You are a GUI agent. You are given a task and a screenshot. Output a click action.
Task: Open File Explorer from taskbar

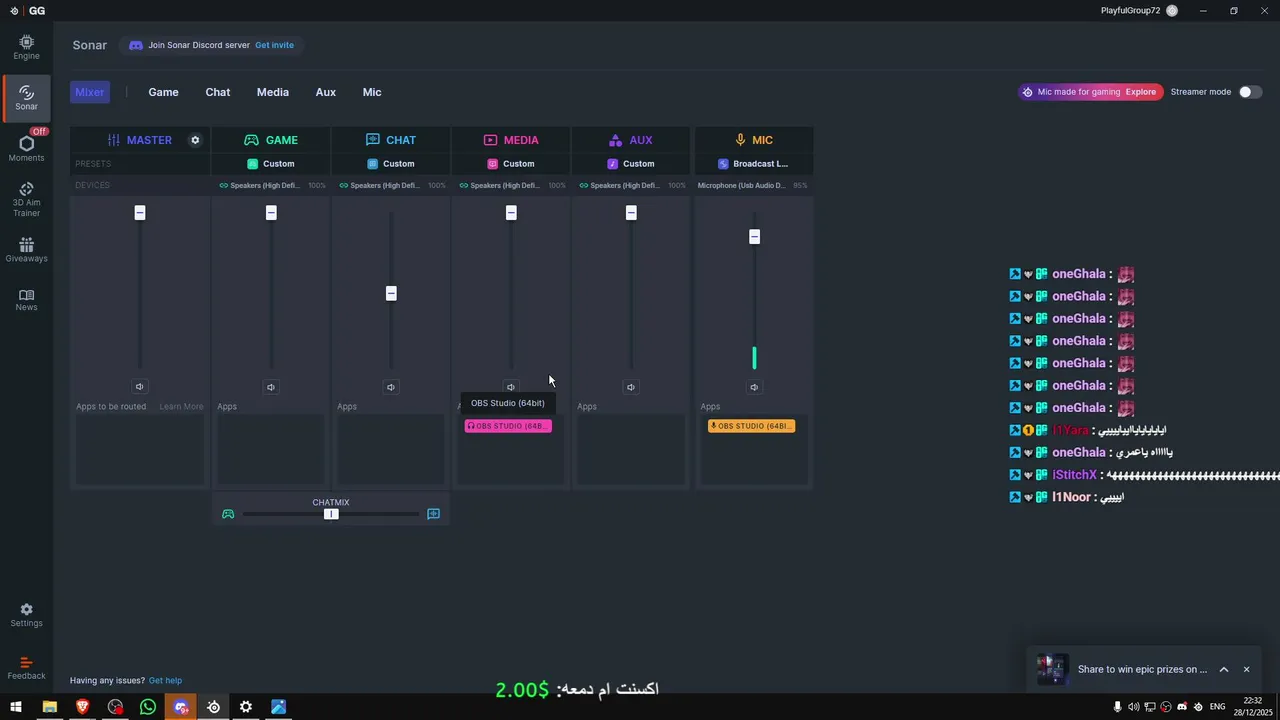point(49,707)
